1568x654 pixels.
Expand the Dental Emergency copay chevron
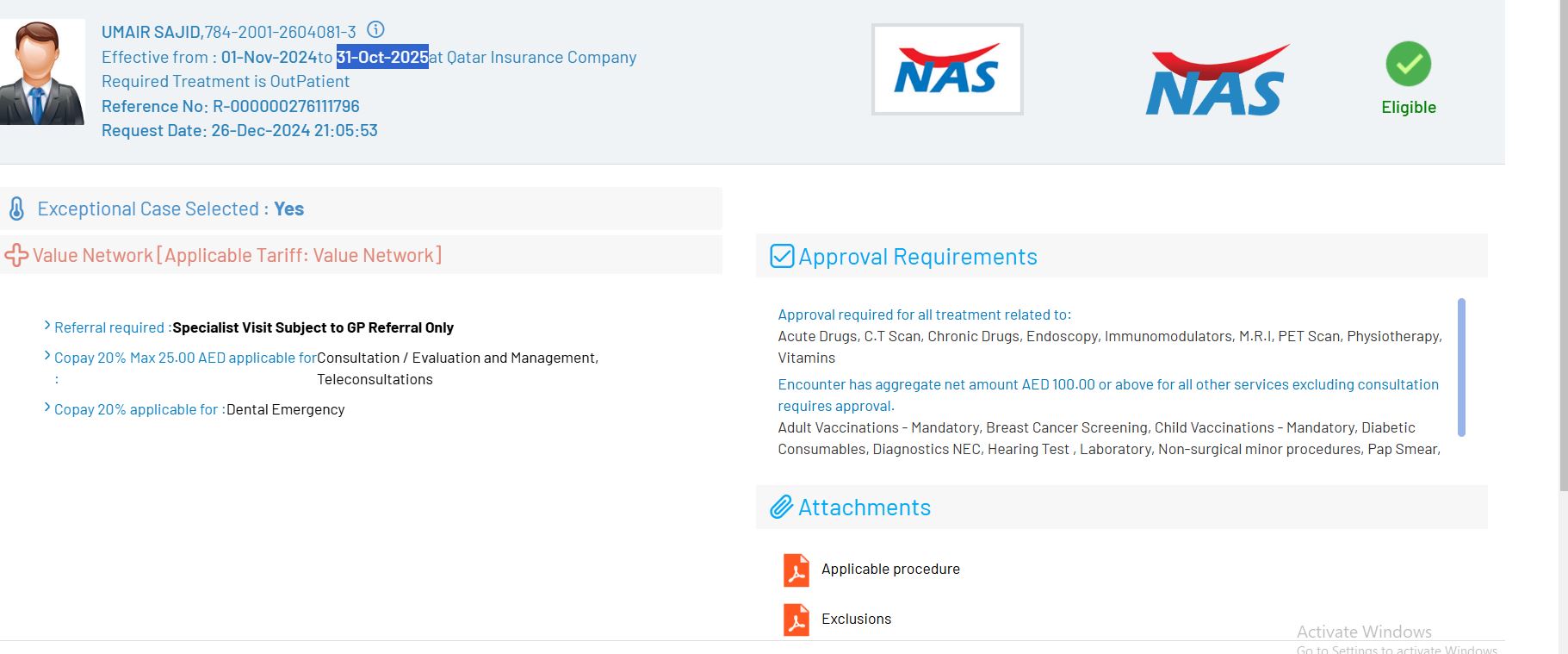pyautogui.click(x=47, y=408)
